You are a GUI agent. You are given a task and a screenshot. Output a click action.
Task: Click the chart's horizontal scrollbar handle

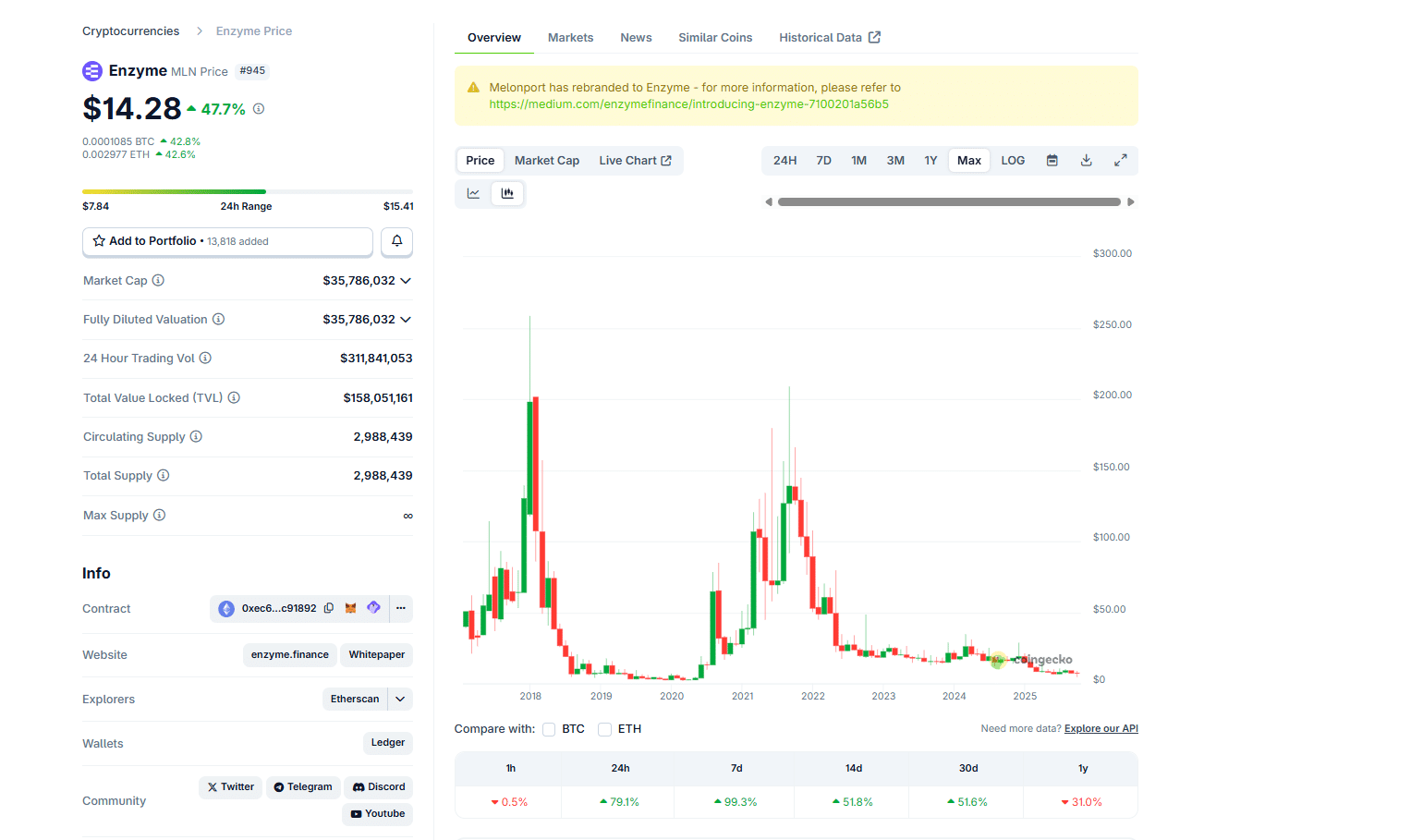(949, 201)
